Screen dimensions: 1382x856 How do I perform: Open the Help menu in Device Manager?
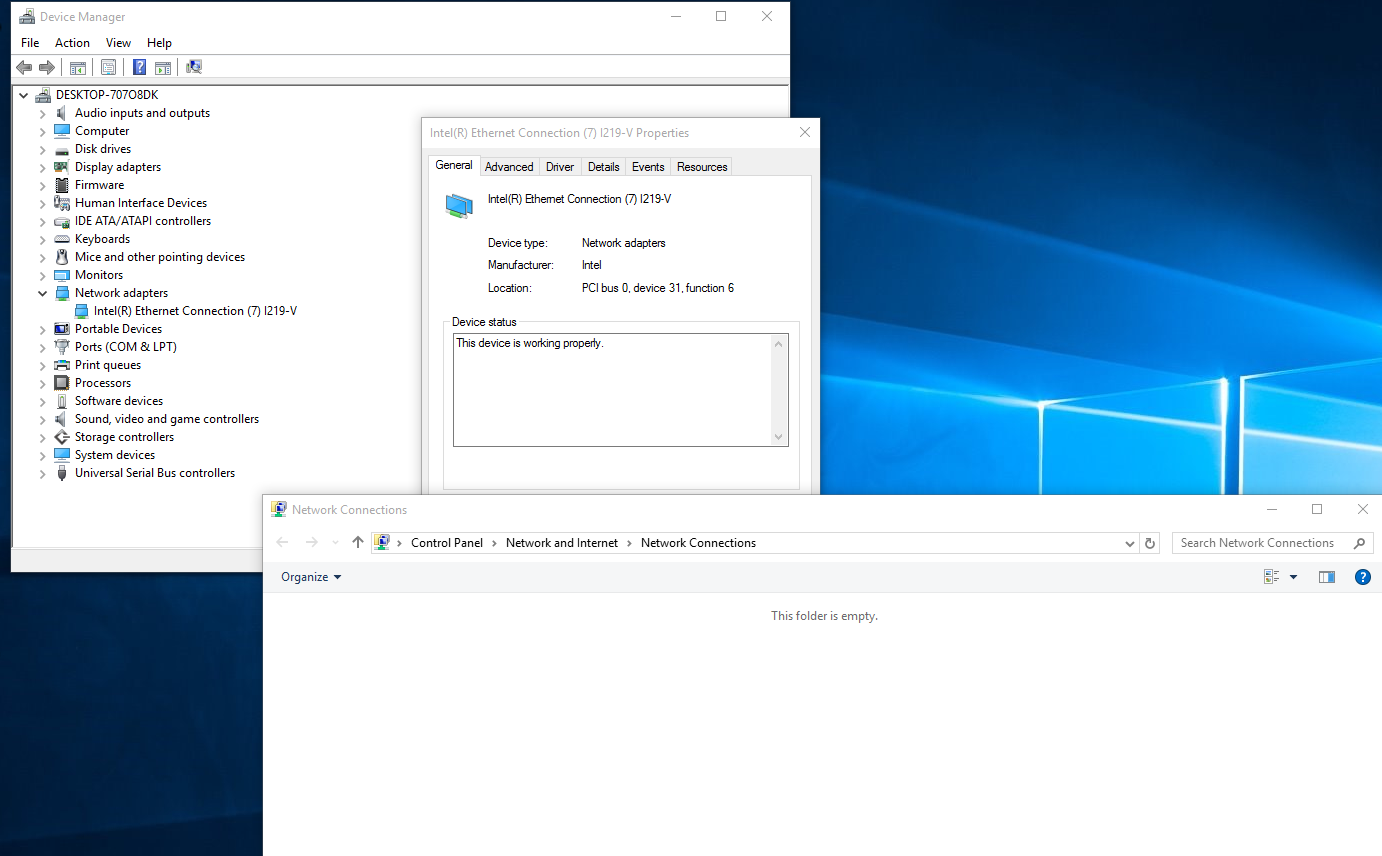tap(159, 43)
